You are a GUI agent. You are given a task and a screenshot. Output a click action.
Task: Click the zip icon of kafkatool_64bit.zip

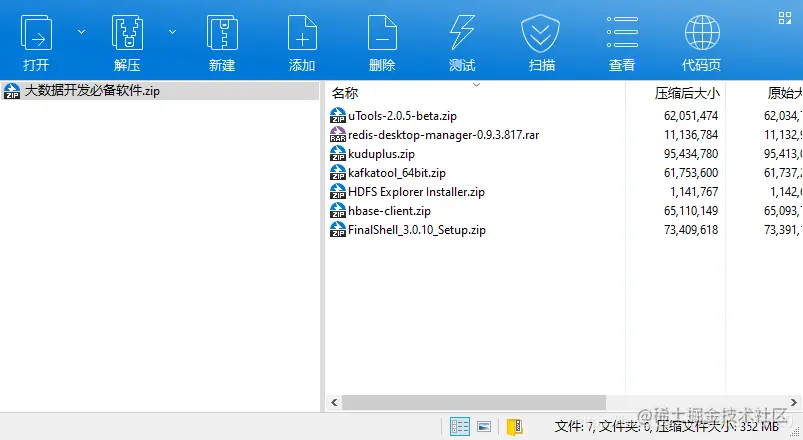tap(337, 172)
